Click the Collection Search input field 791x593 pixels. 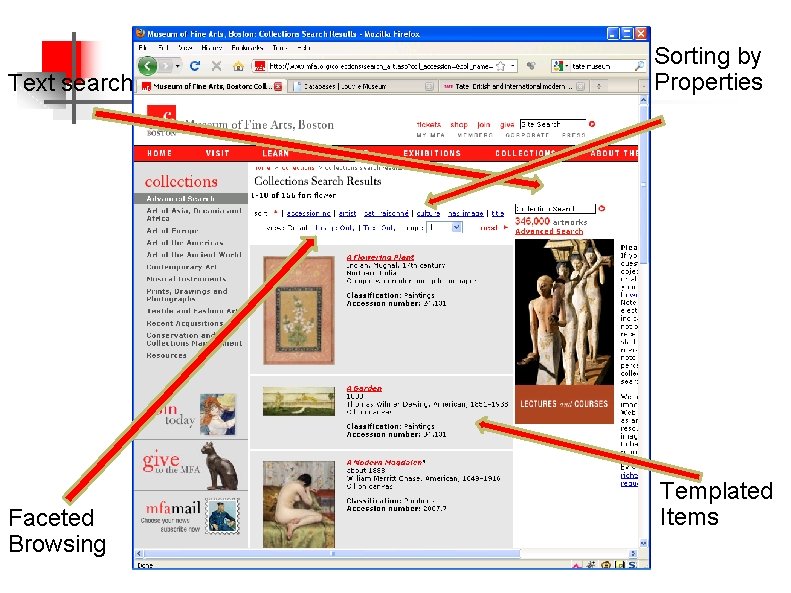pos(555,208)
